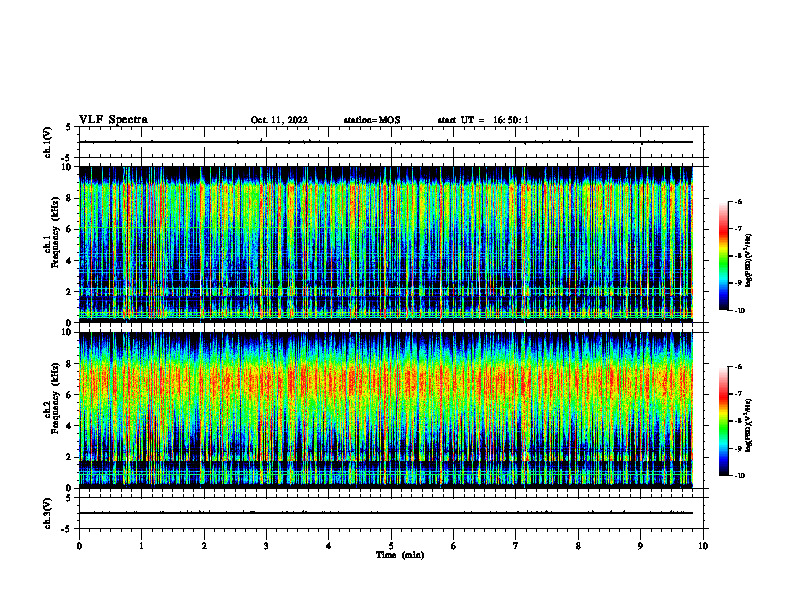Click the "-8" label on ch.2 colour bar
792x612 pixels.
click(738, 421)
